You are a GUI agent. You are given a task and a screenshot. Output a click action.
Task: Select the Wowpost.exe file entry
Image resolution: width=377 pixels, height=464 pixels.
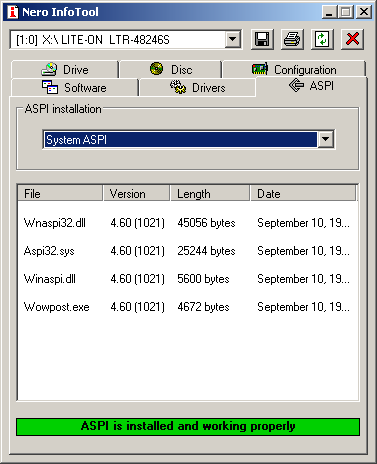pyautogui.click(x=57, y=307)
